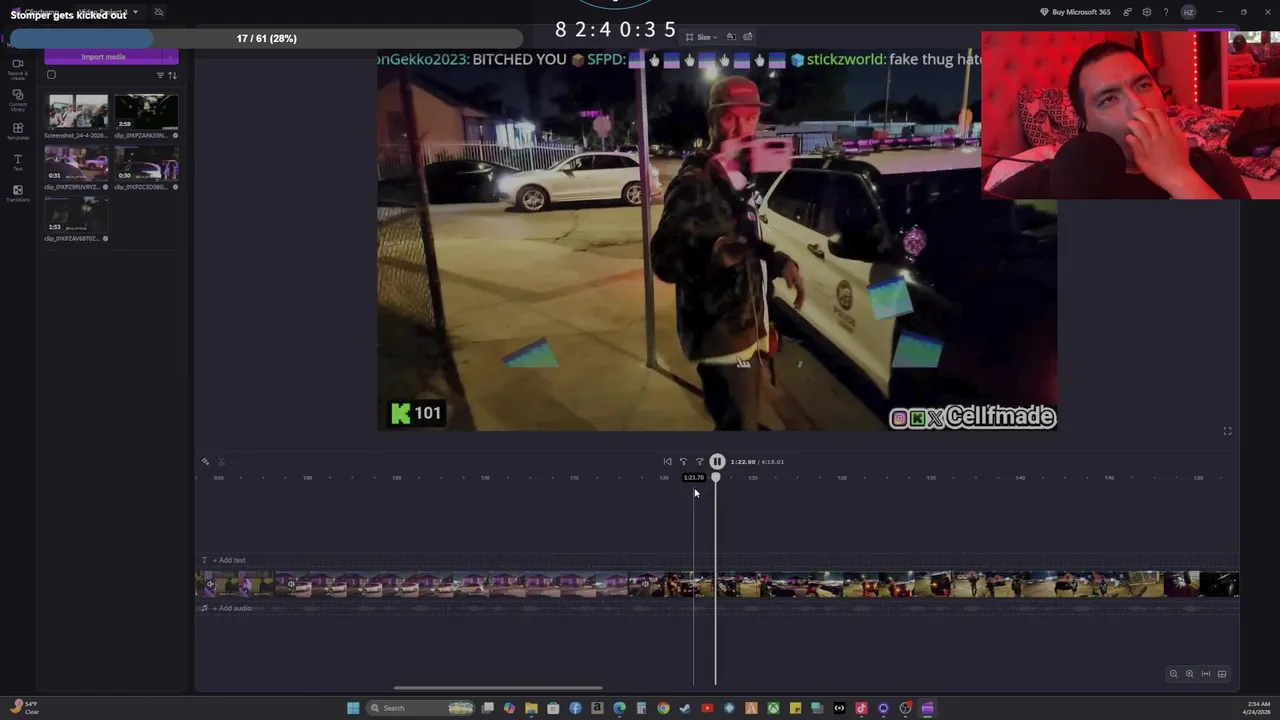The height and width of the screenshot is (720, 1280).
Task: Open the project name dropdown arrow
Action: [135, 12]
